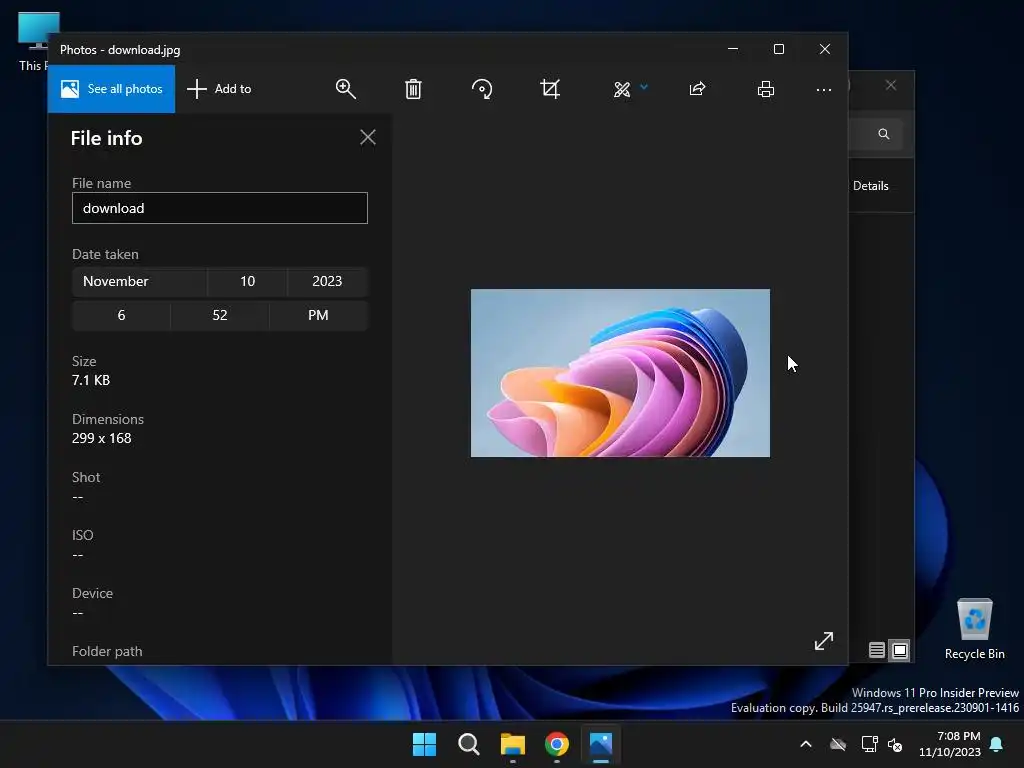
Task: Click the search icon in background window
Action: pyautogui.click(x=884, y=134)
